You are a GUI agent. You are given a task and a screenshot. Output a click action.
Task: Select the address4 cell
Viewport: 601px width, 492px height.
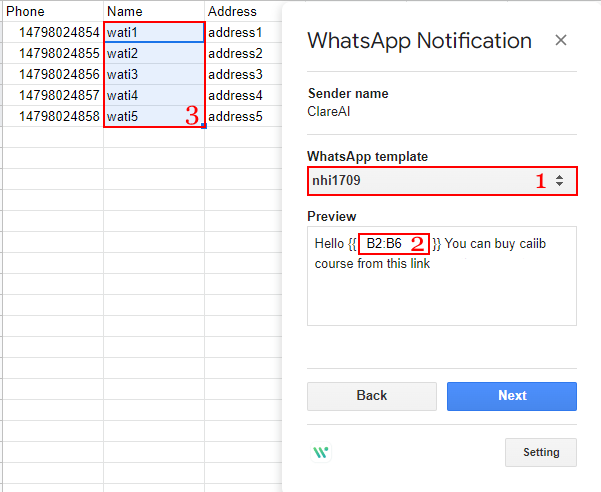tap(243, 95)
